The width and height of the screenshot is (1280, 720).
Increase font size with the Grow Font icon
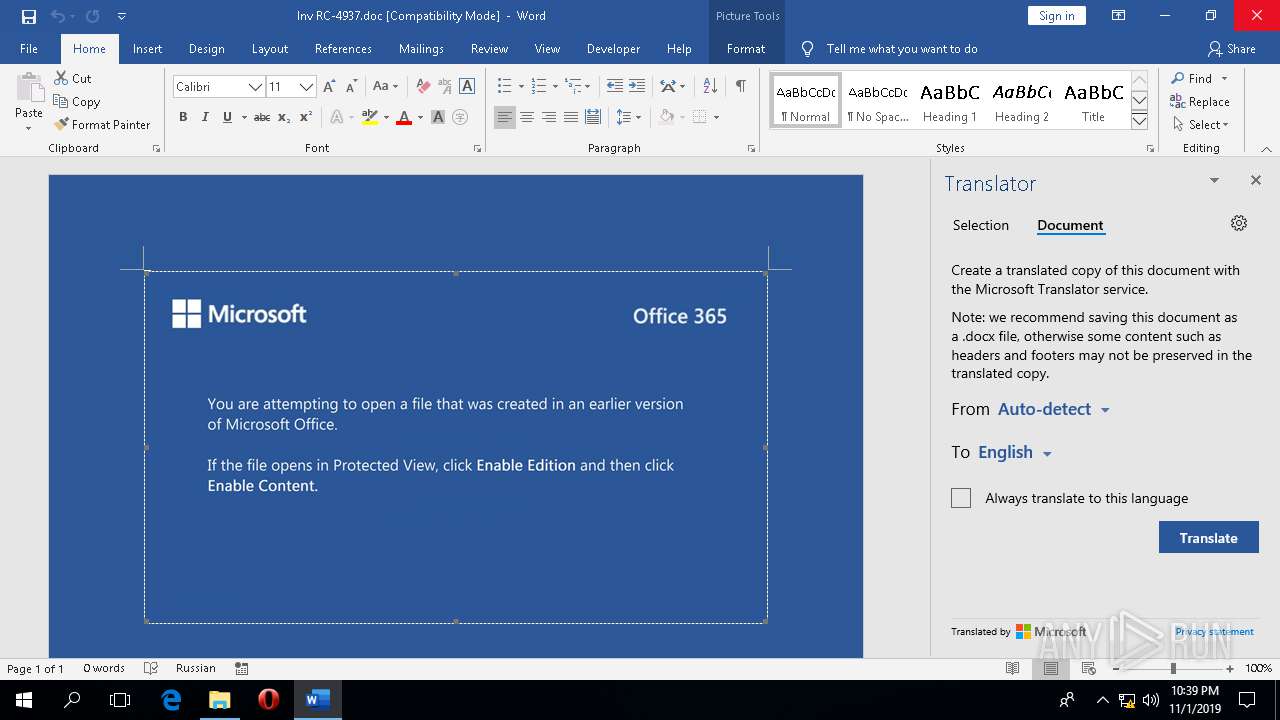pyautogui.click(x=329, y=87)
